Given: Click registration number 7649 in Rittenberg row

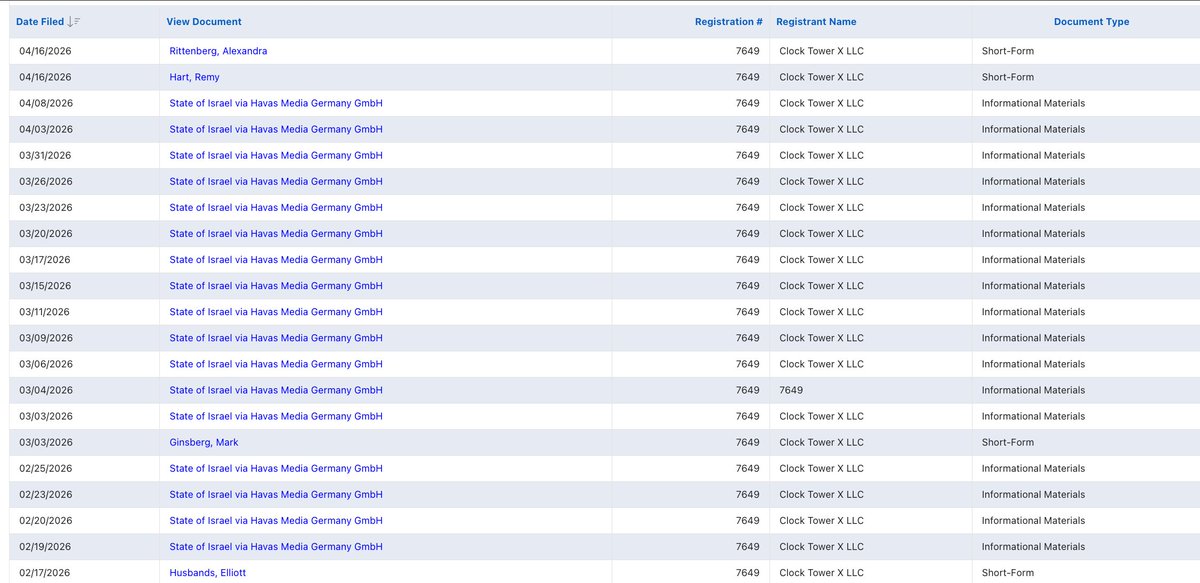Looking at the screenshot, I should (x=748, y=51).
